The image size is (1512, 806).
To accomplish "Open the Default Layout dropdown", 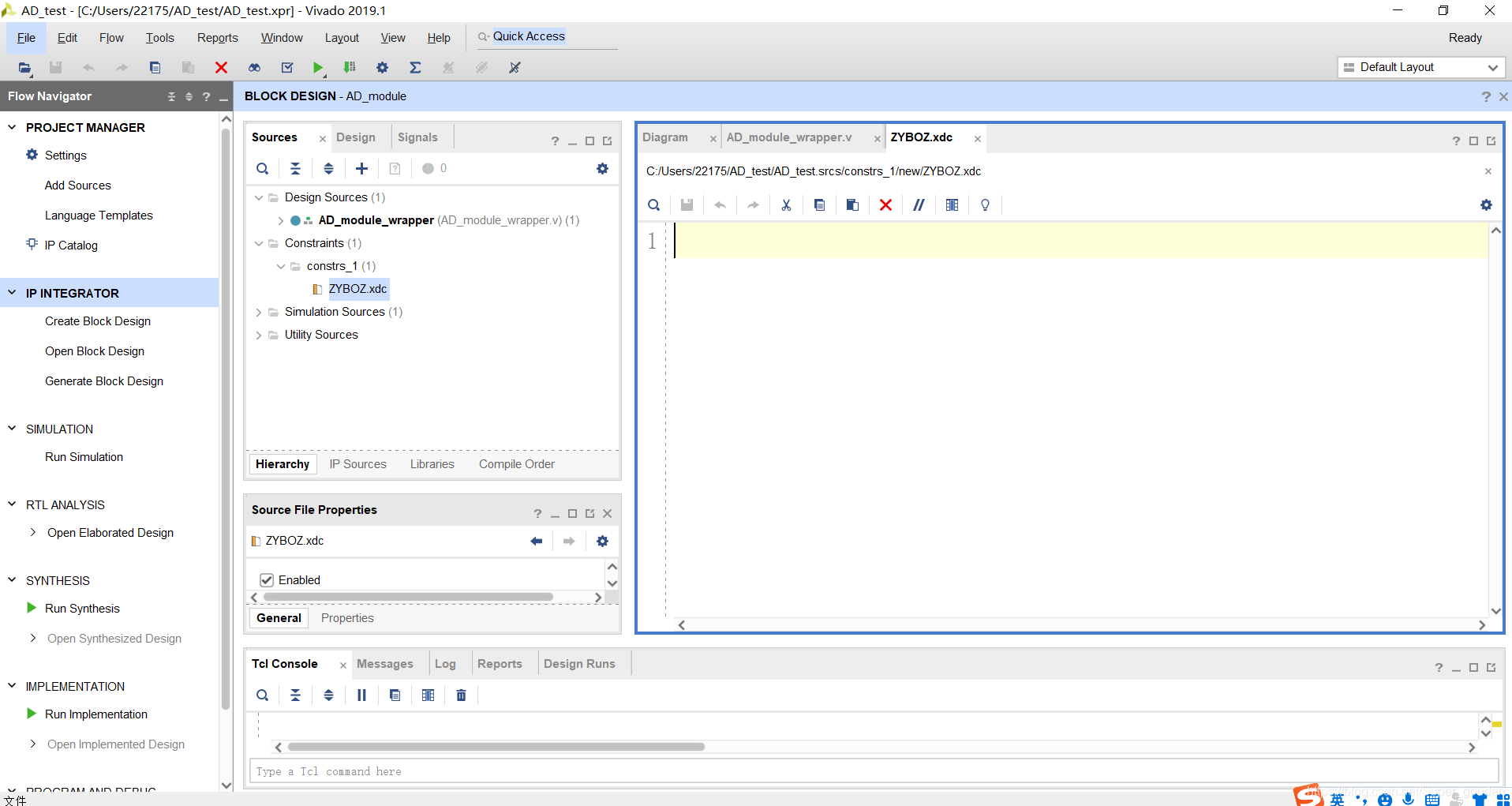I will (x=1421, y=67).
